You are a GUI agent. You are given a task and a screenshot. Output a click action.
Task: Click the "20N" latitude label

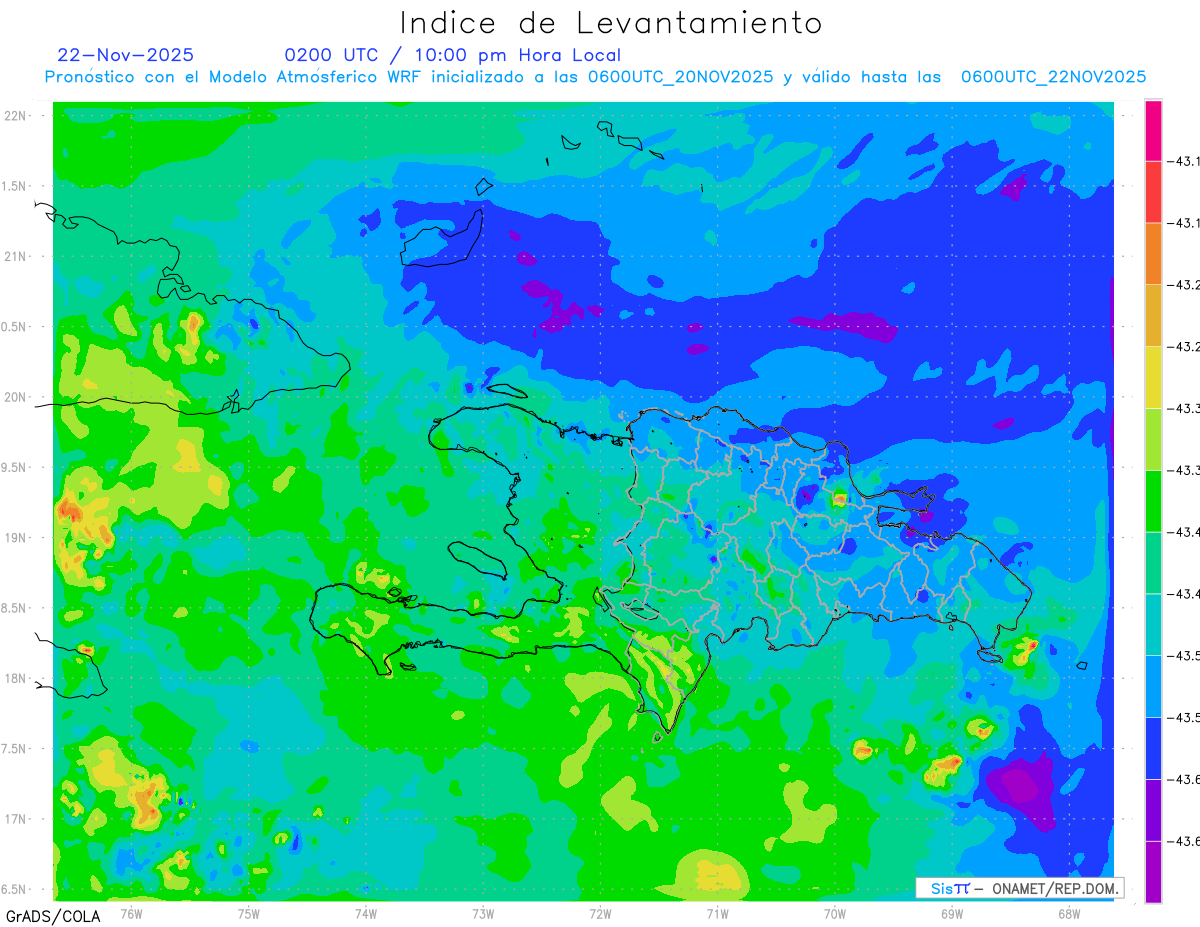(16, 397)
